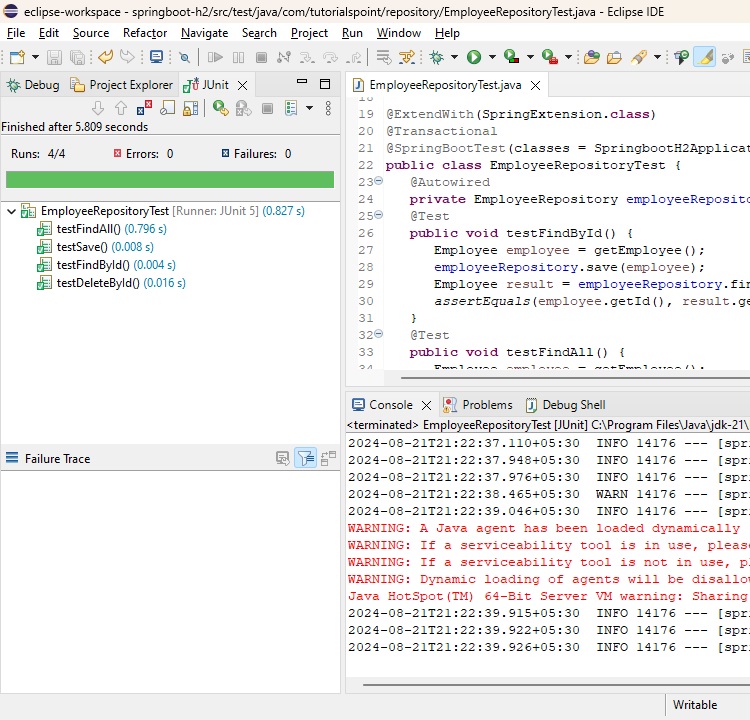Viewport: 750px width, 720px height.
Task: Collapse the EmployeeRepositoryTest tree node
Action: click(11, 211)
